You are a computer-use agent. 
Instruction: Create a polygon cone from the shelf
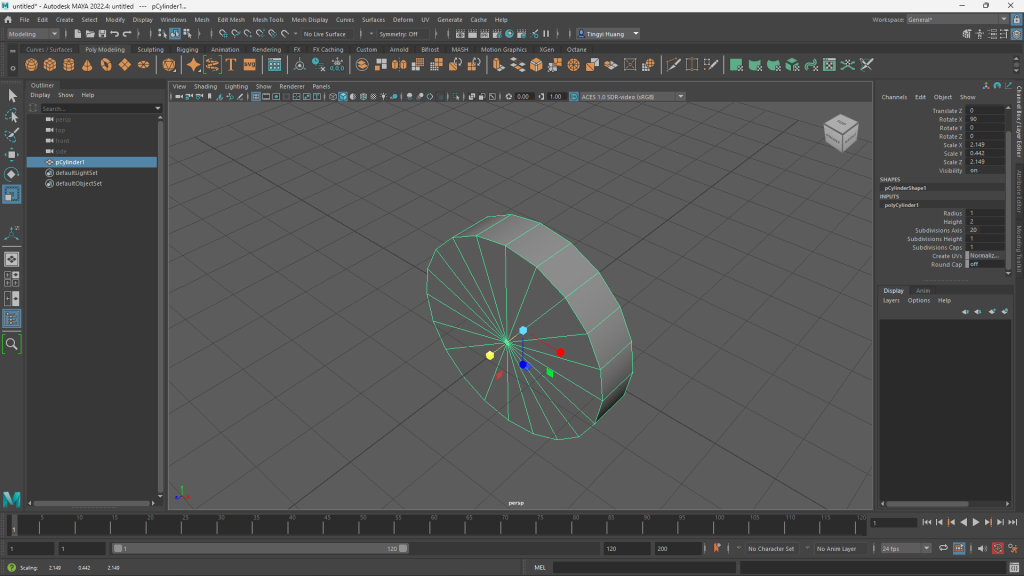pyautogui.click(x=87, y=65)
